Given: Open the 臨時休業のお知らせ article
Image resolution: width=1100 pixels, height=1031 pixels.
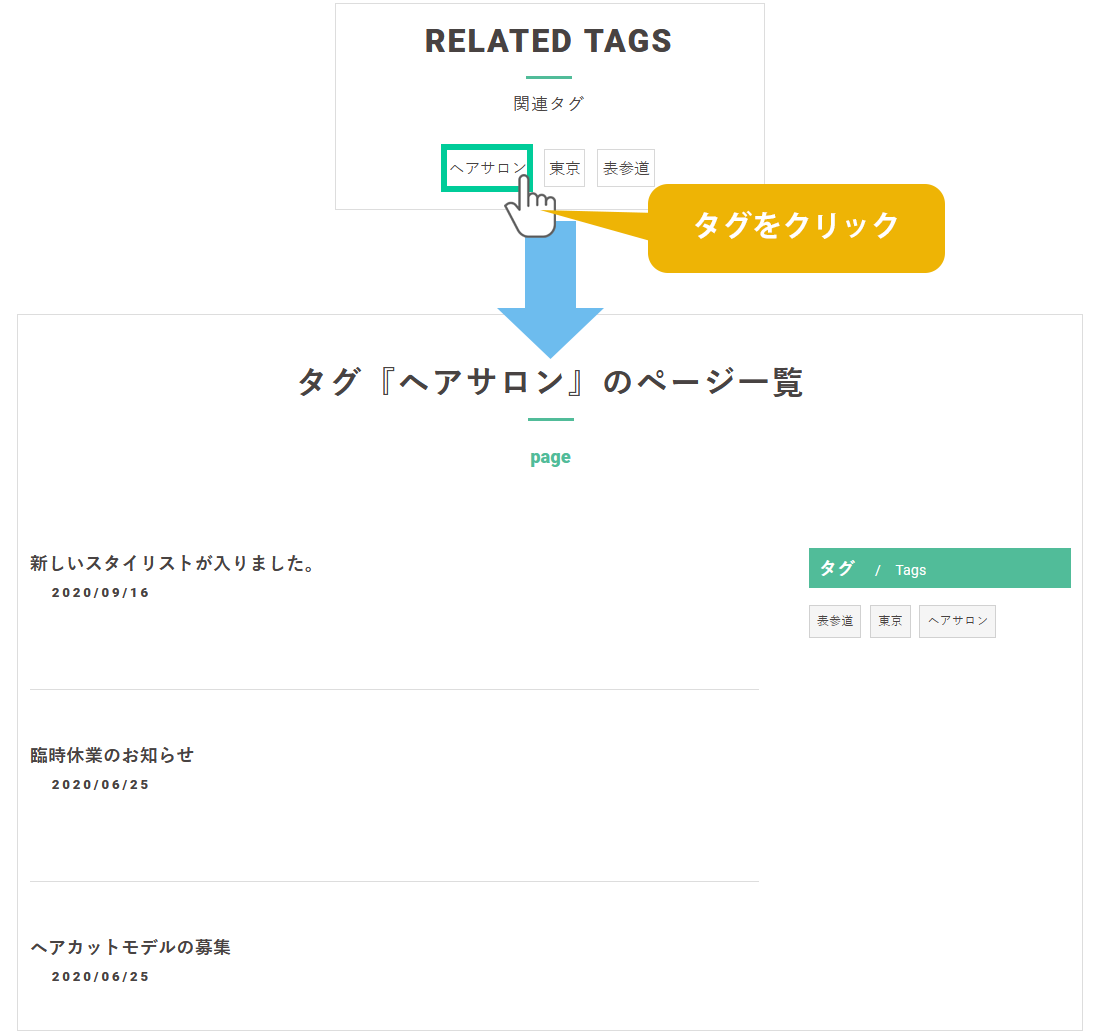Looking at the screenshot, I should [112, 755].
